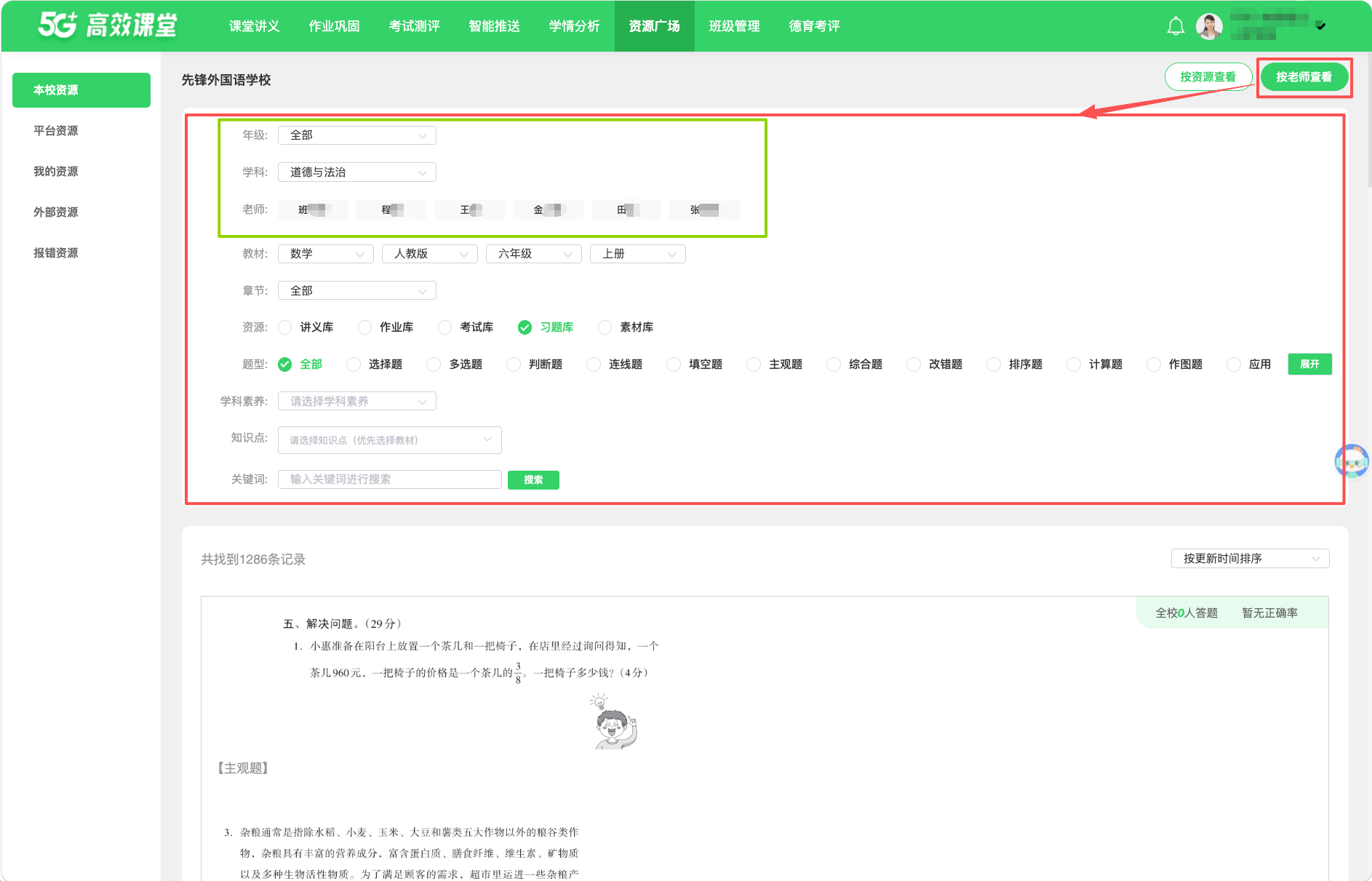Open the 学科 dropdown showing 道德与法治

357,172
